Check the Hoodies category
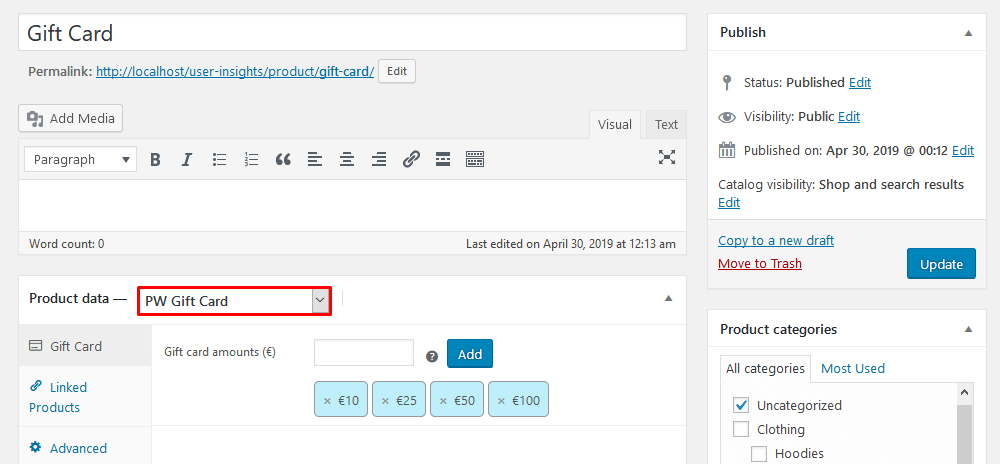1000x464 pixels. [x=758, y=454]
